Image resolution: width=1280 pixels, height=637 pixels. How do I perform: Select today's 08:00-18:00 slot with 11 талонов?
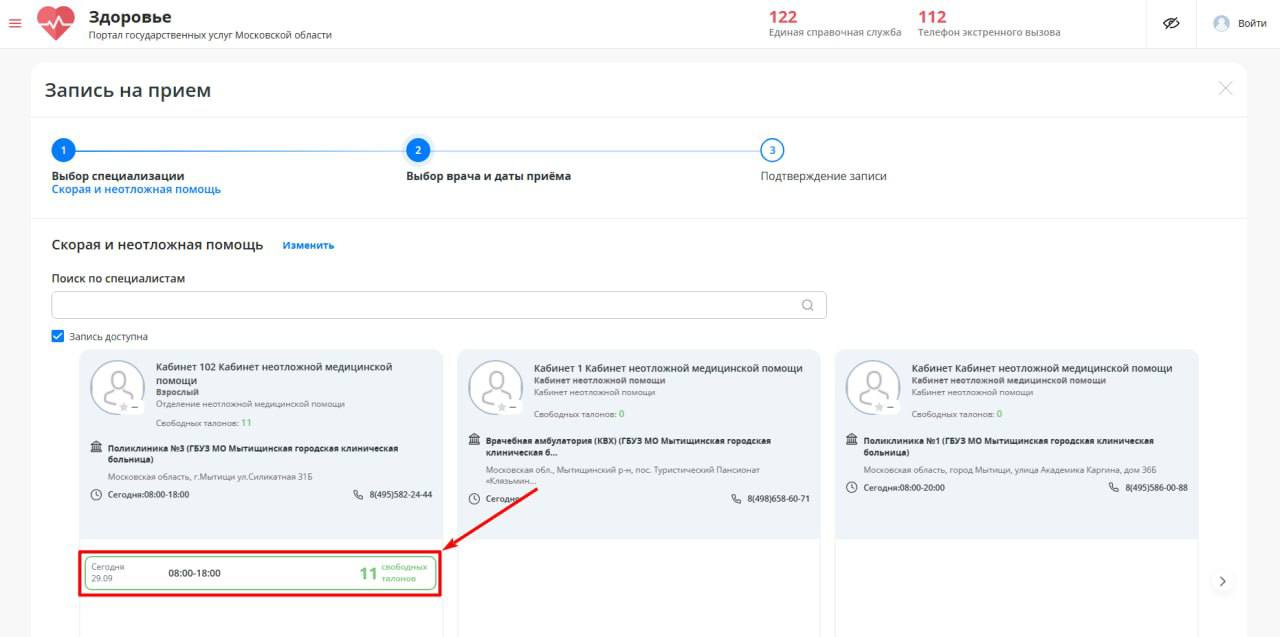[260, 574]
